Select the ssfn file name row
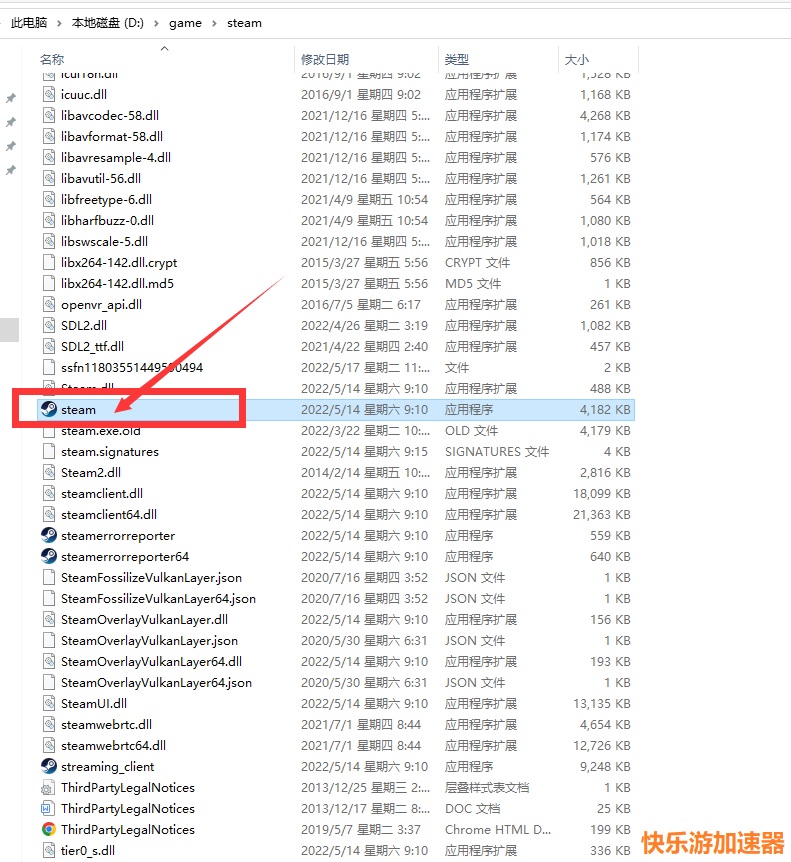The image size is (791, 862). coord(132,367)
